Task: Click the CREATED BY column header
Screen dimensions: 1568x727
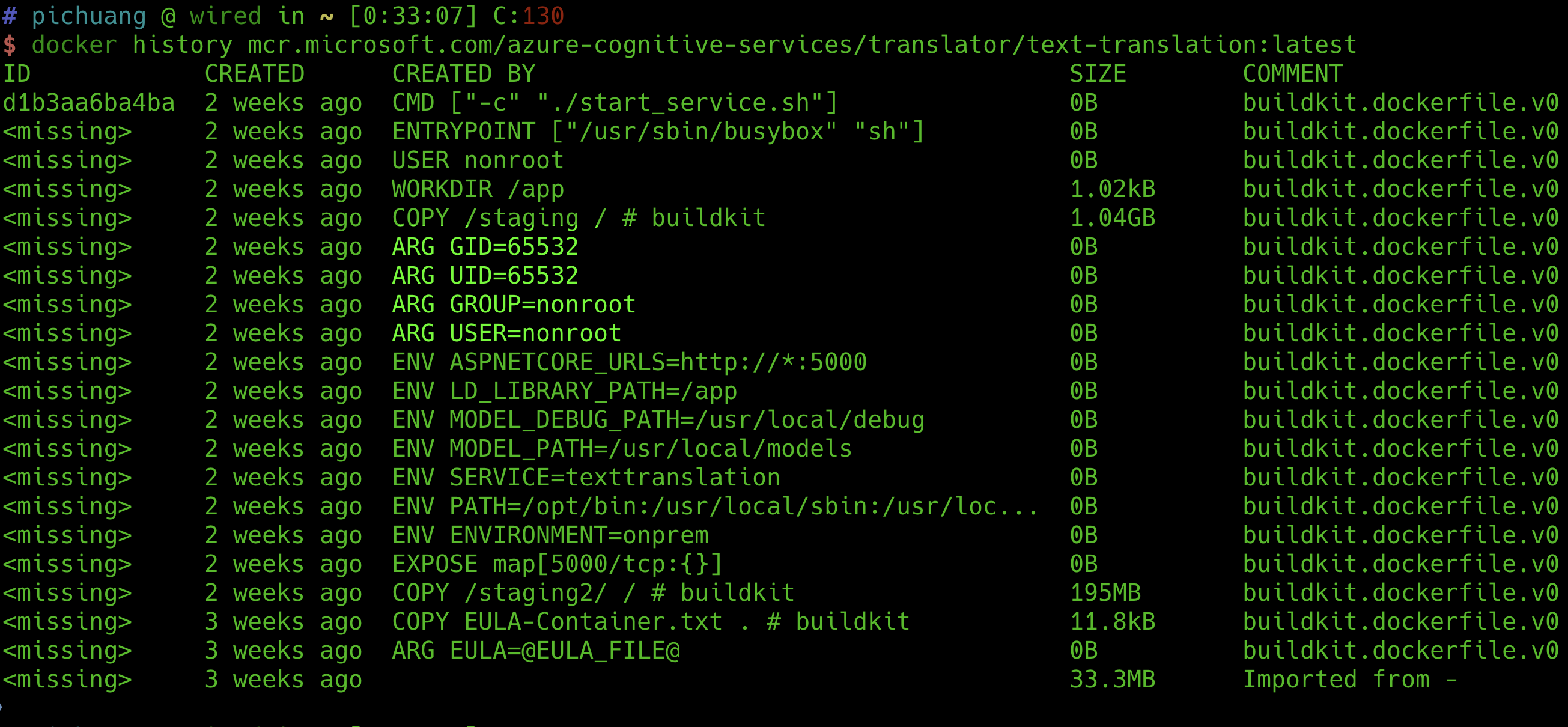Action: pos(463,74)
